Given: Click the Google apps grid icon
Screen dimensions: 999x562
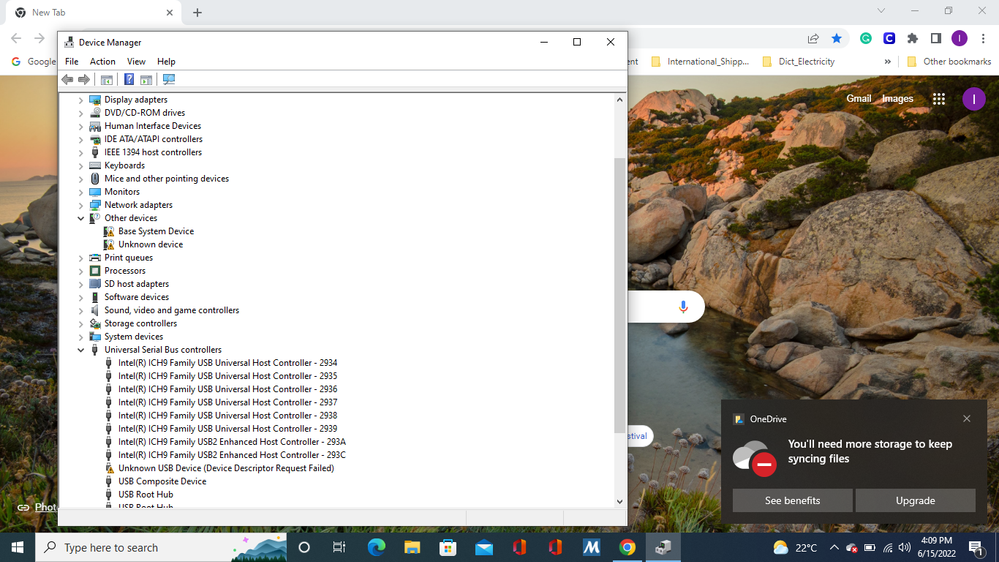Looking at the screenshot, I should [938, 99].
